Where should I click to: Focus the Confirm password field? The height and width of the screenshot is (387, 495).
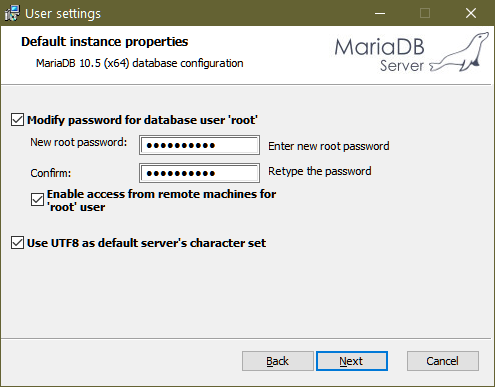tap(199, 173)
